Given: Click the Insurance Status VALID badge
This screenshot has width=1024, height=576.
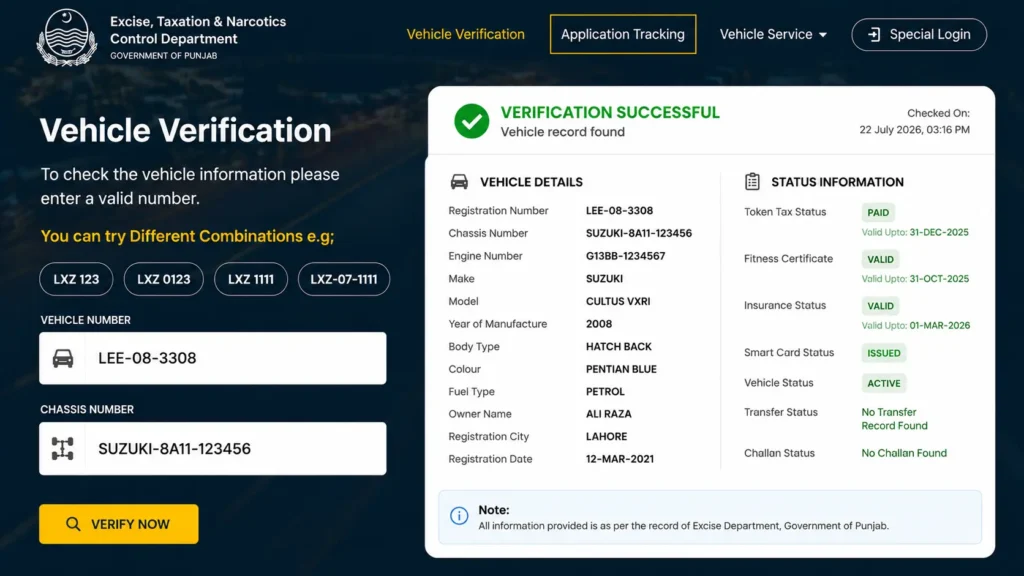Looking at the screenshot, I should pyautogui.click(x=880, y=306).
